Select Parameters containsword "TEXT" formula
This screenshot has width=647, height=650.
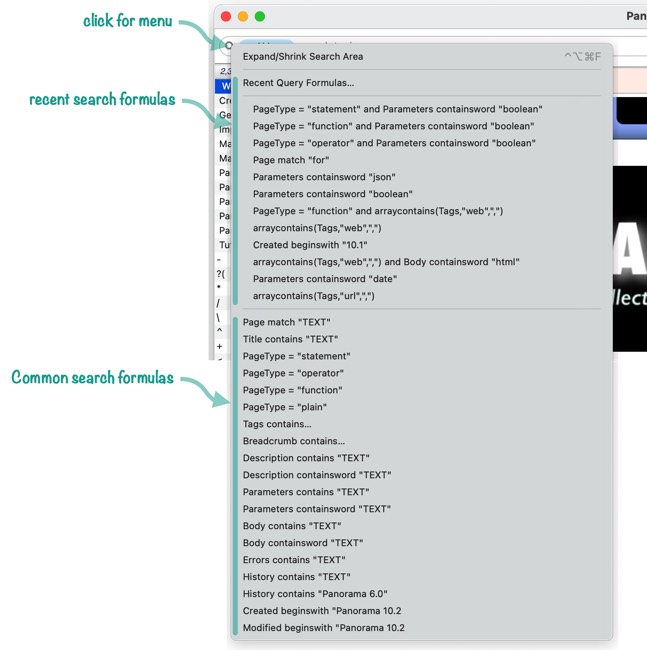(x=422, y=509)
